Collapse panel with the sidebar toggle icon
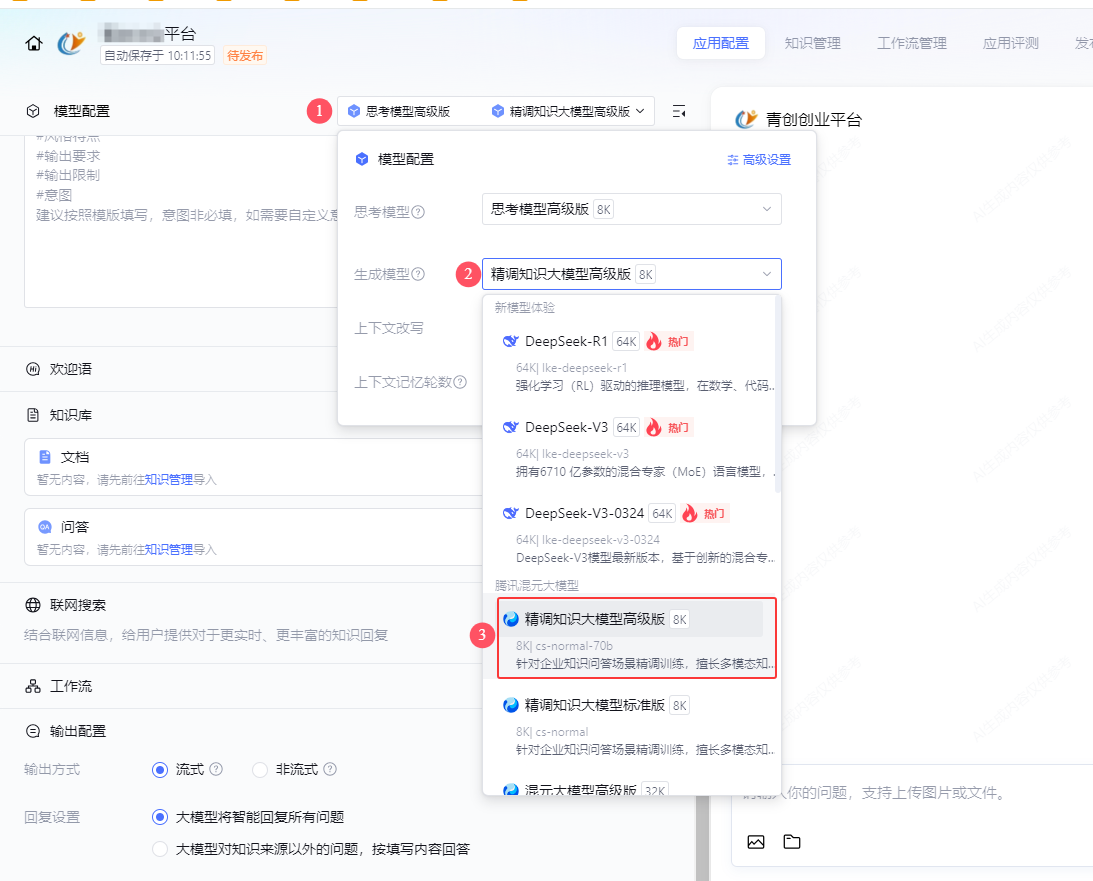The height and width of the screenshot is (881, 1093). click(x=678, y=112)
